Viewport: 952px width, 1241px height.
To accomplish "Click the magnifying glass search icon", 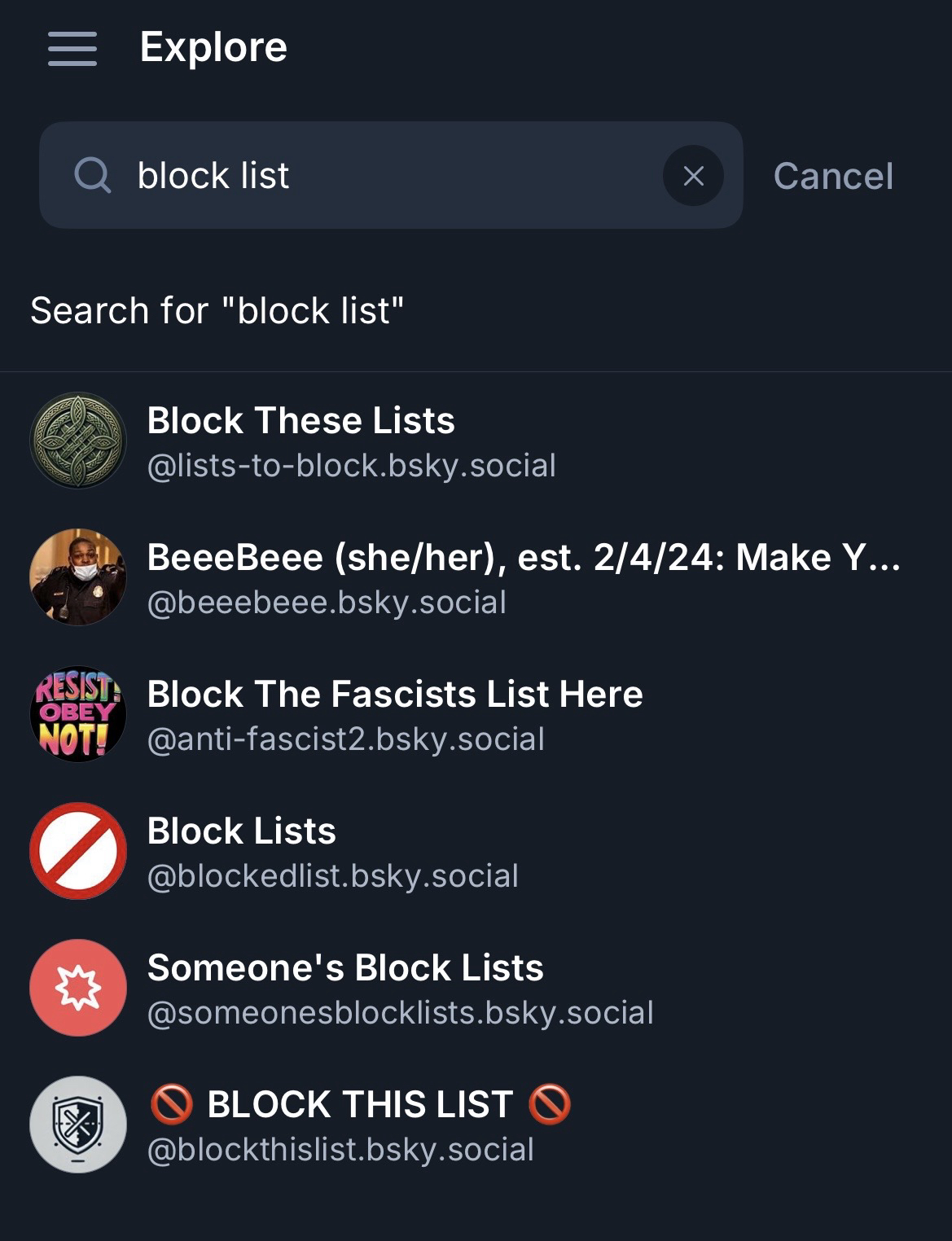I will click(x=93, y=175).
